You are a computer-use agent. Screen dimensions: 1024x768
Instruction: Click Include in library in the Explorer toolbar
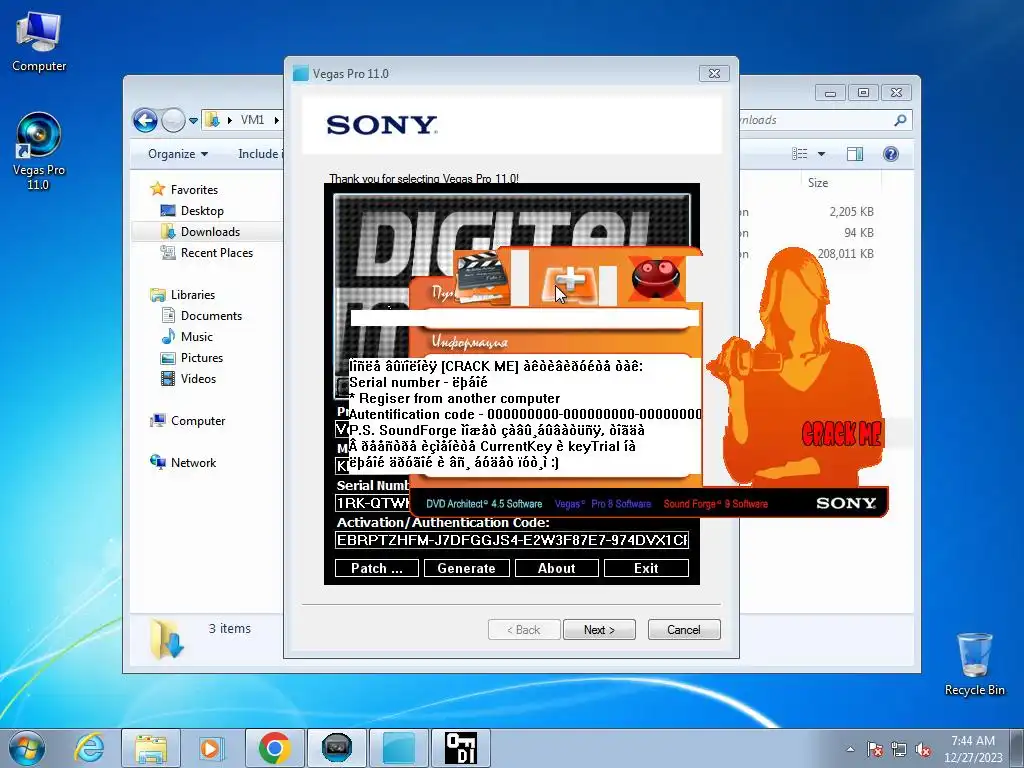pos(261,154)
